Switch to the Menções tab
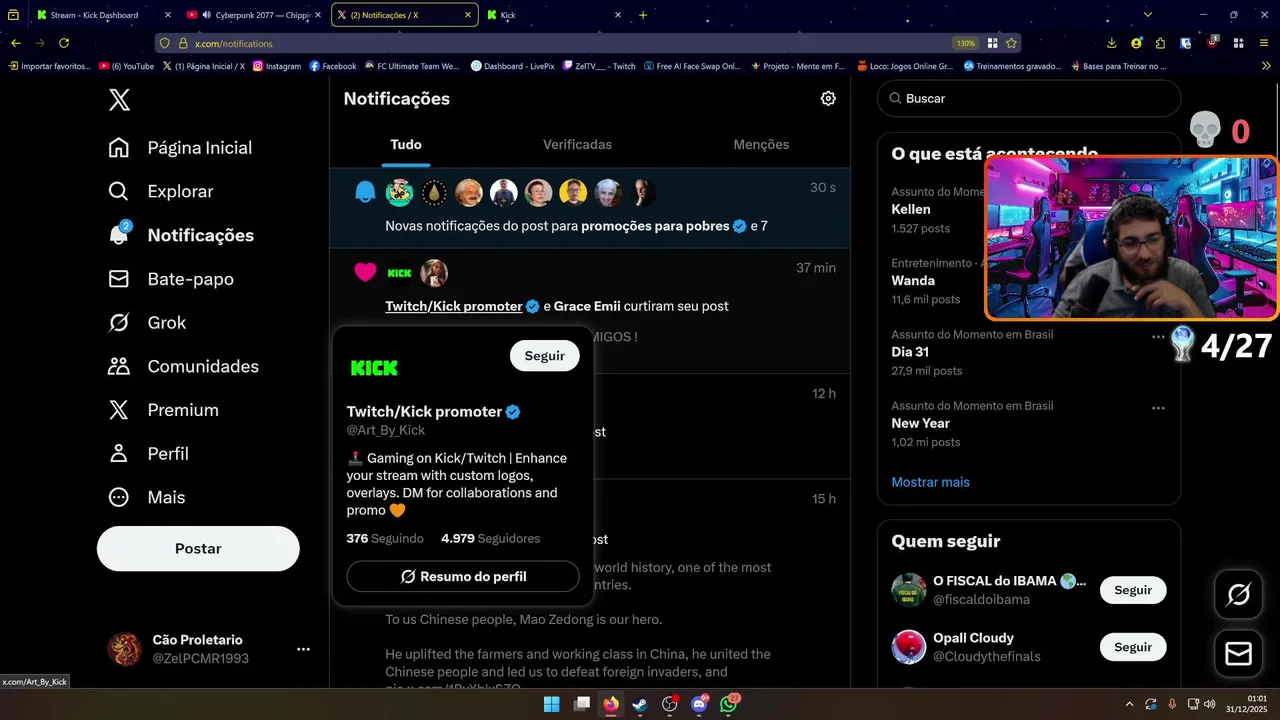This screenshot has height=720, width=1280. pos(761,145)
